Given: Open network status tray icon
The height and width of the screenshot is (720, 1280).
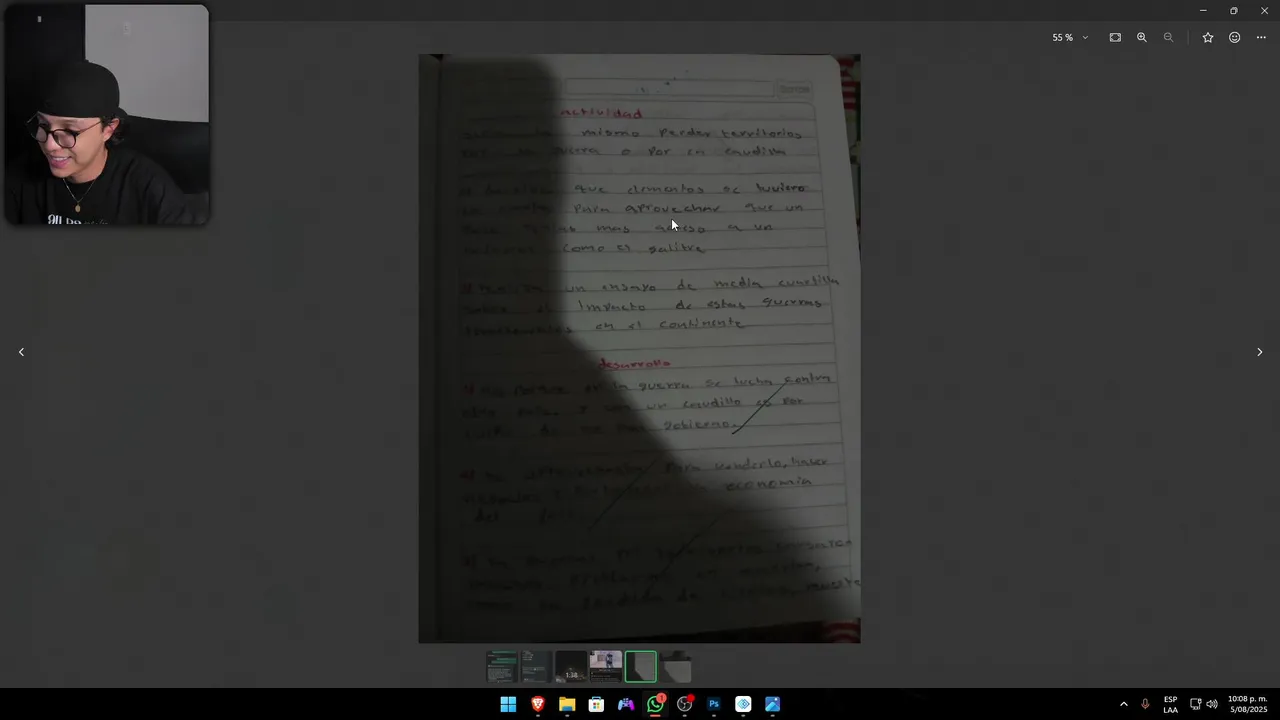Looking at the screenshot, I should pos(1195,704).
